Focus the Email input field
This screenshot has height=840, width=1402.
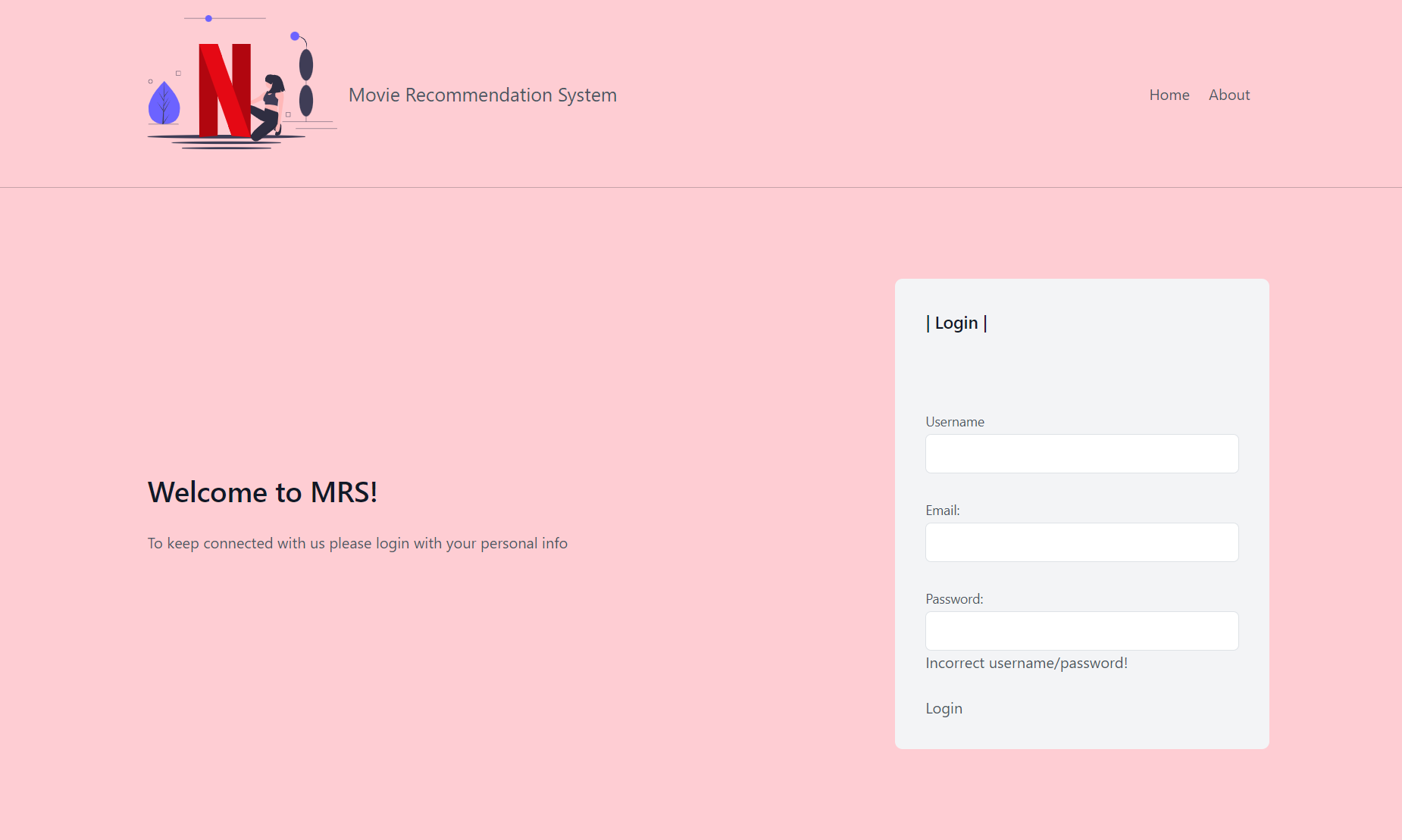(1082, 542)
